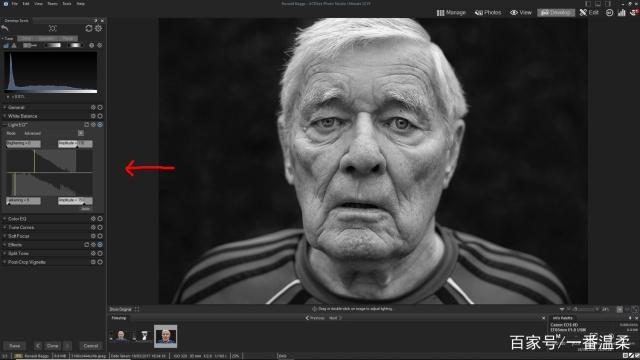Viewport: 640px width, 360px height.
Task: Select the first filmstrip thumbnail
Action: pos(121,336)
